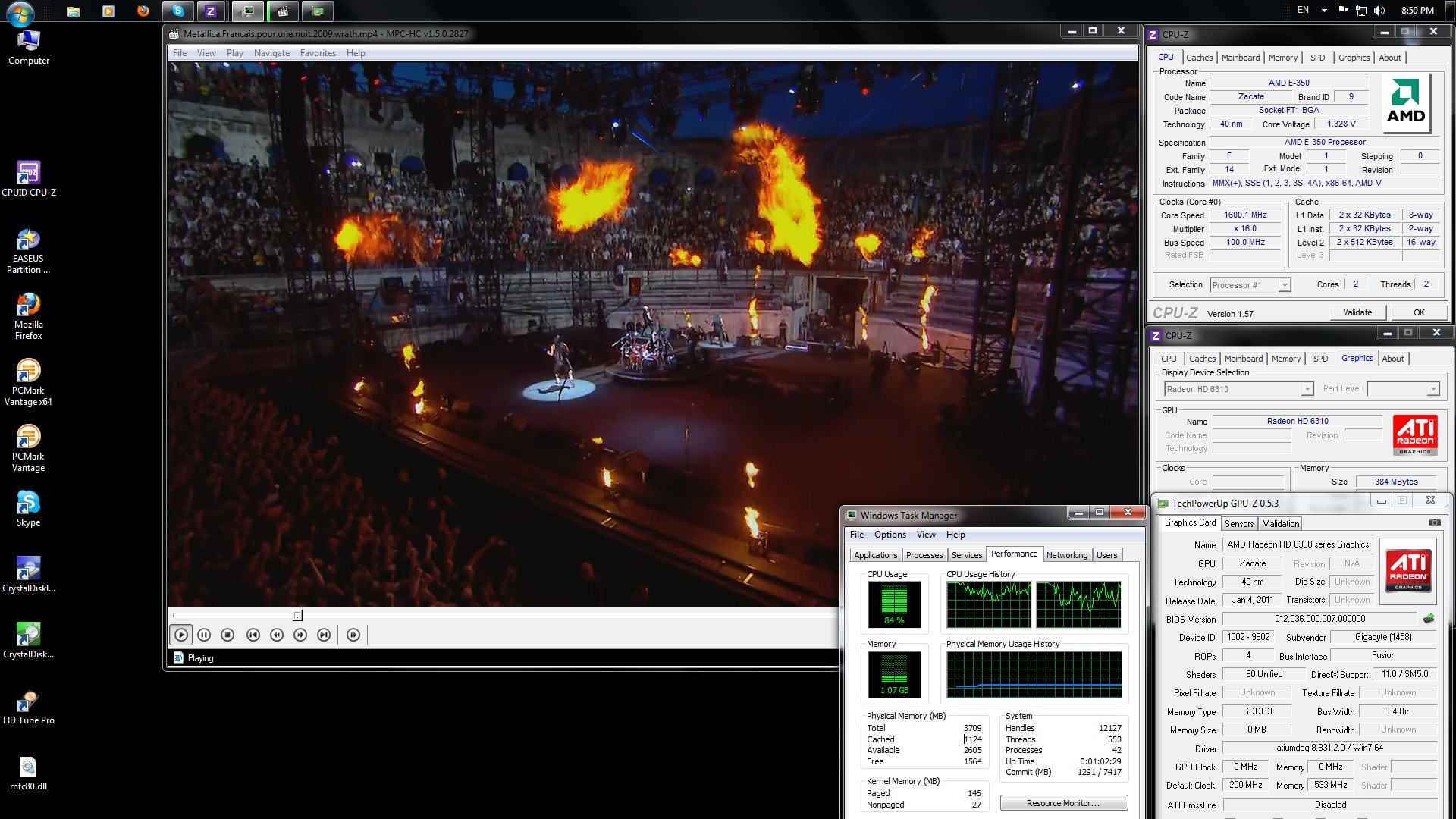The image size is (1456, 819).
Task: Pause the video in MPC-HC
Action: coord(204,635)
